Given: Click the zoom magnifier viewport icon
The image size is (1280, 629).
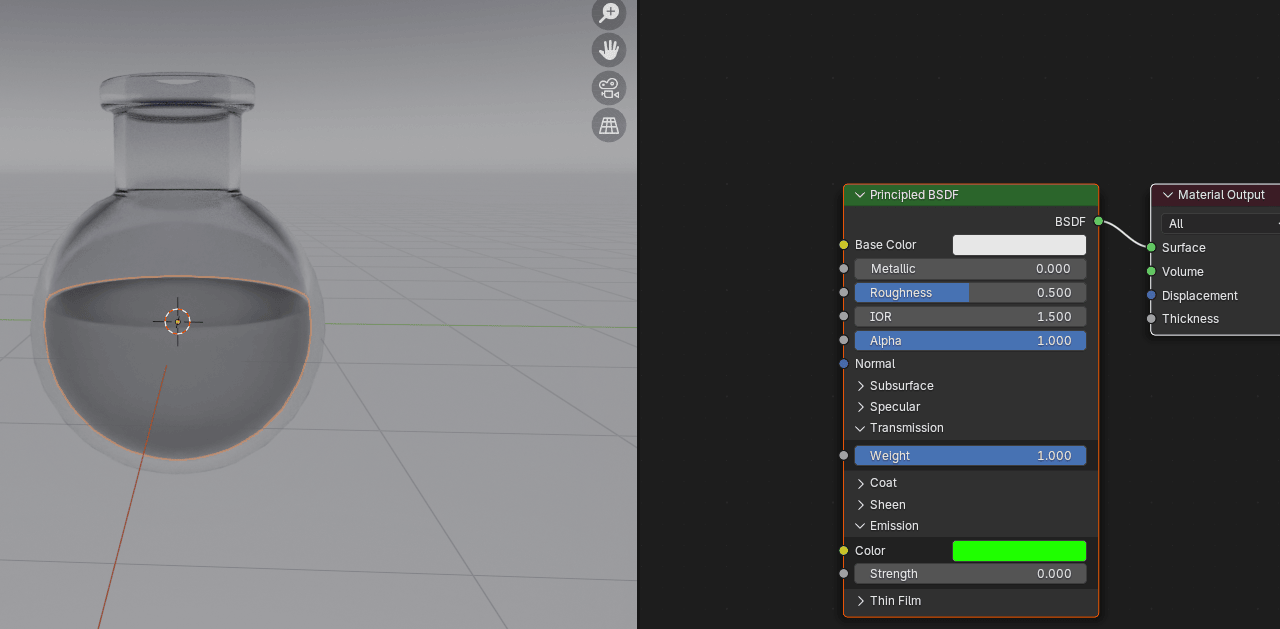Looking at the screenshot, I should click(609, 13).
